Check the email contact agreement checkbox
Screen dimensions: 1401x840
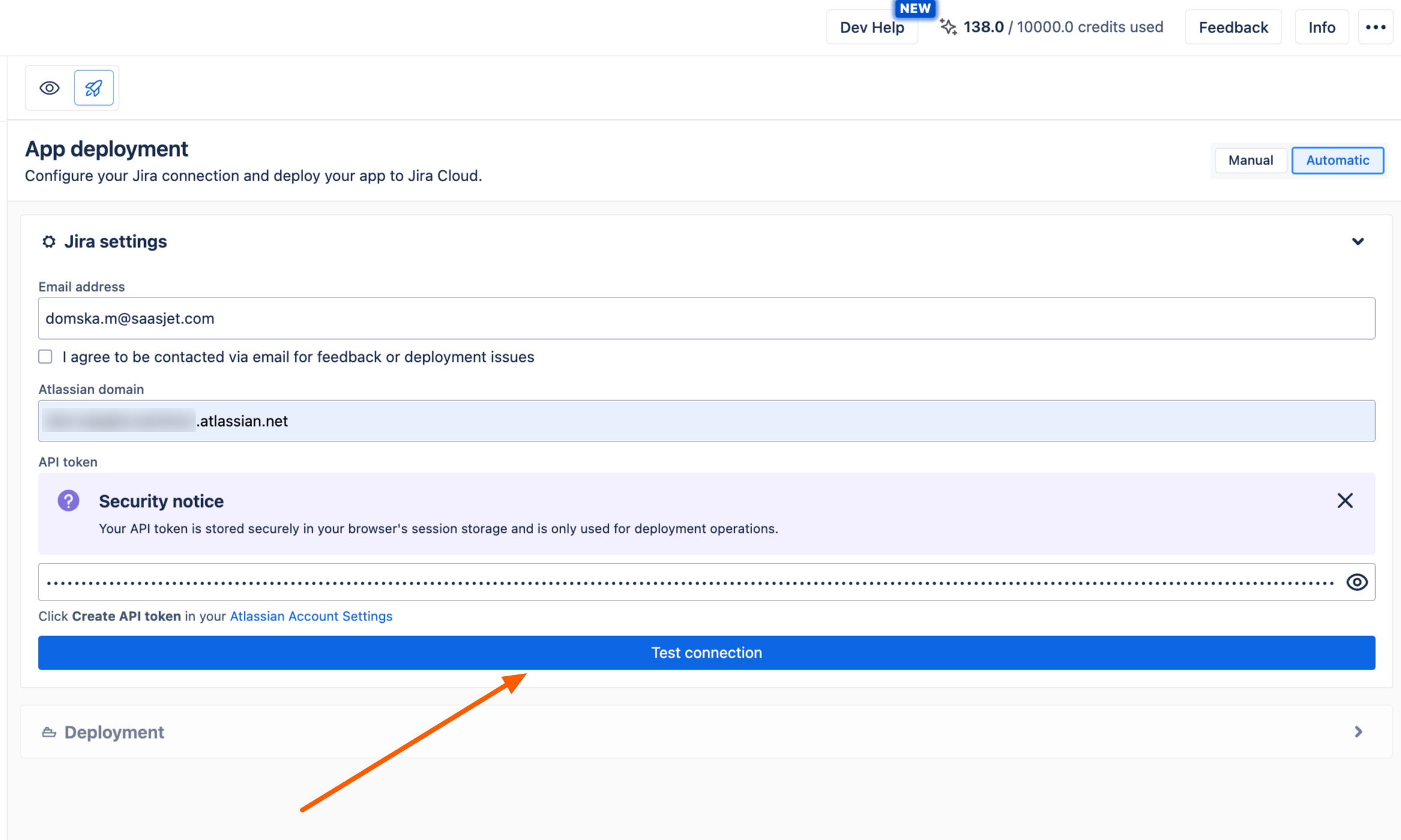(x=46, y=357)
